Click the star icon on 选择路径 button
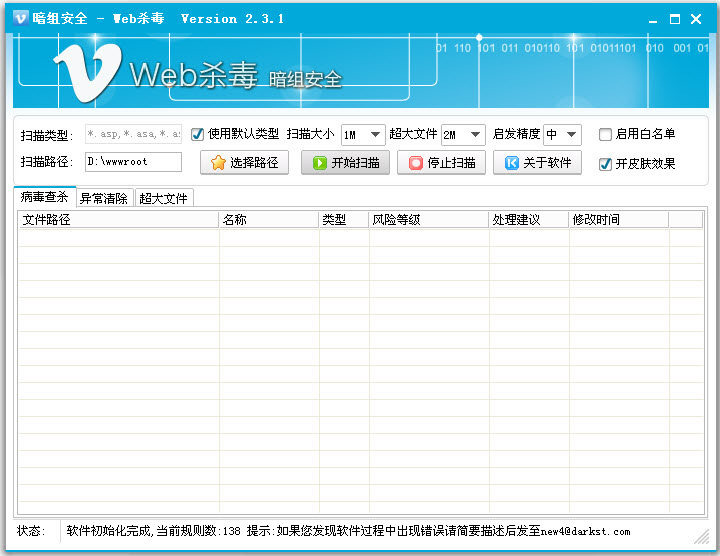The height and width of the screenshot is (556, 720). pyautogui.click(x=218, y=163)
